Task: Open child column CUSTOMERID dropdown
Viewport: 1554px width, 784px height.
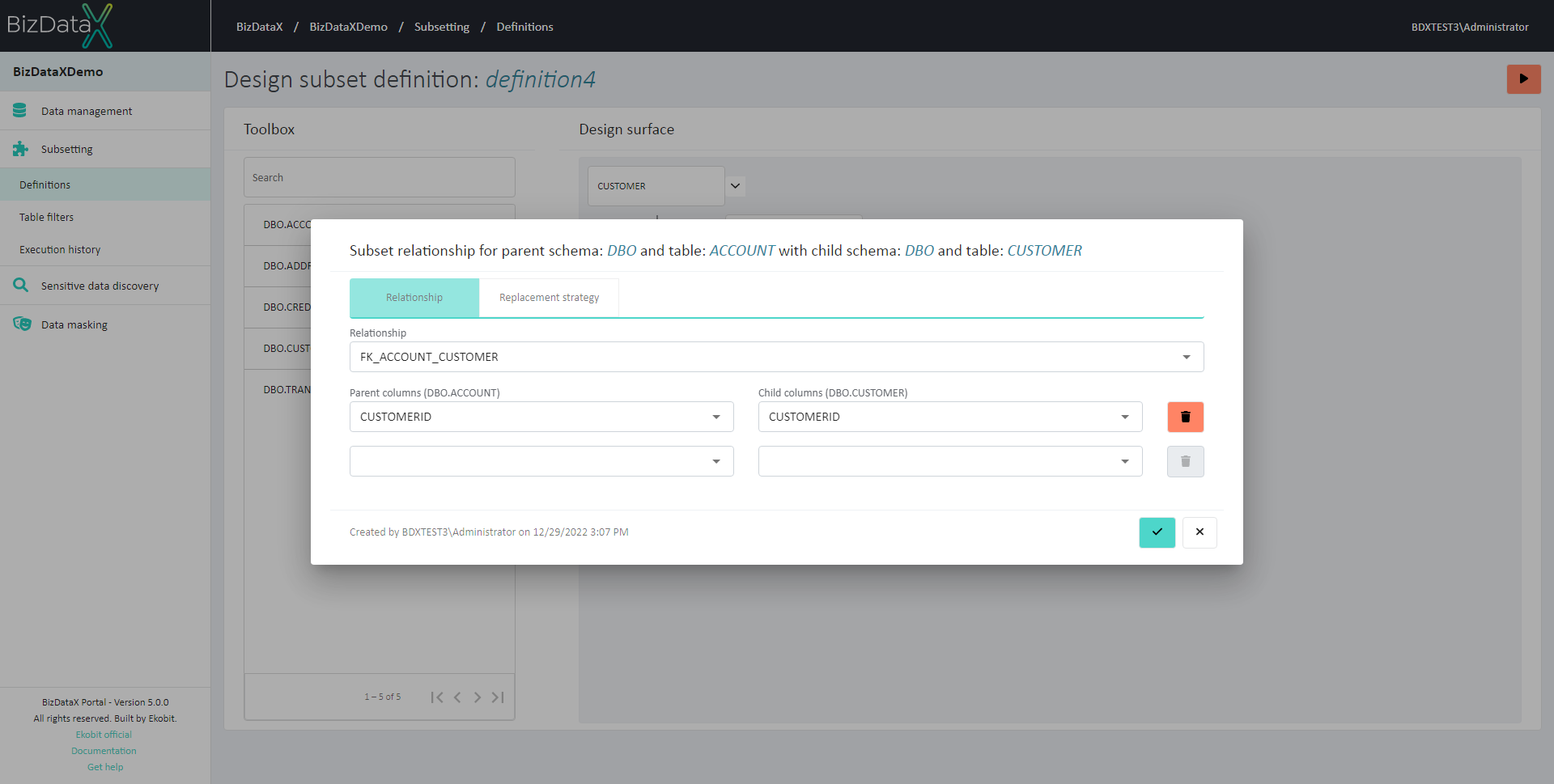Action: tap(950, 417)
